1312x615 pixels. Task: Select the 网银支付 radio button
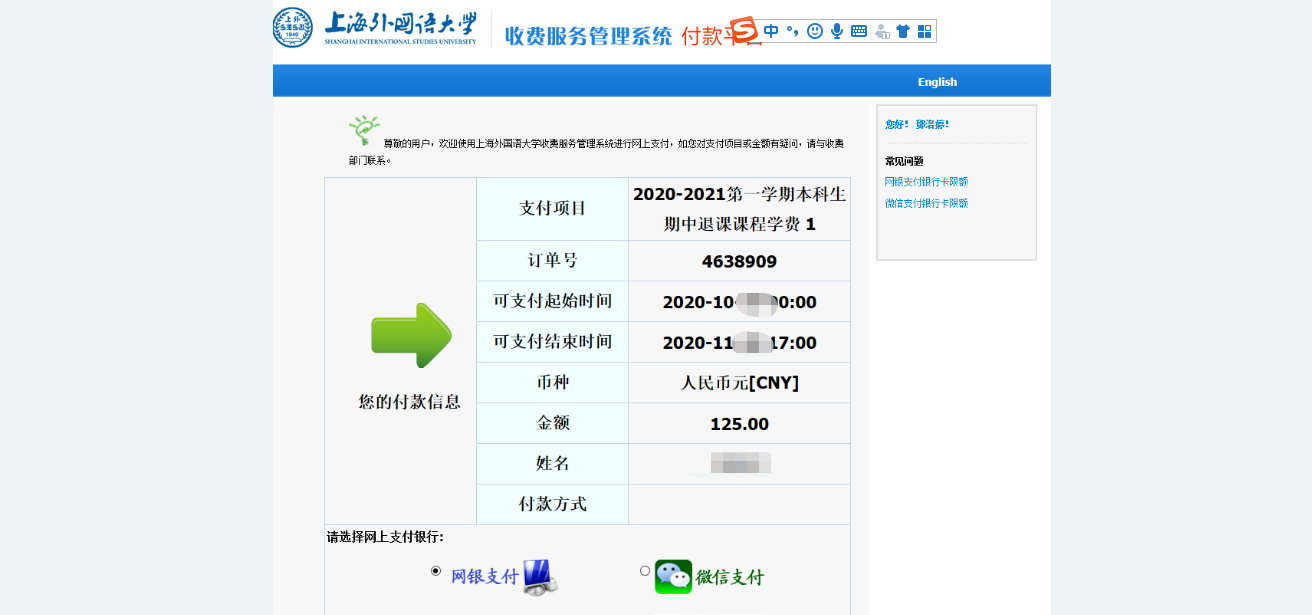[x=435, y=571]
